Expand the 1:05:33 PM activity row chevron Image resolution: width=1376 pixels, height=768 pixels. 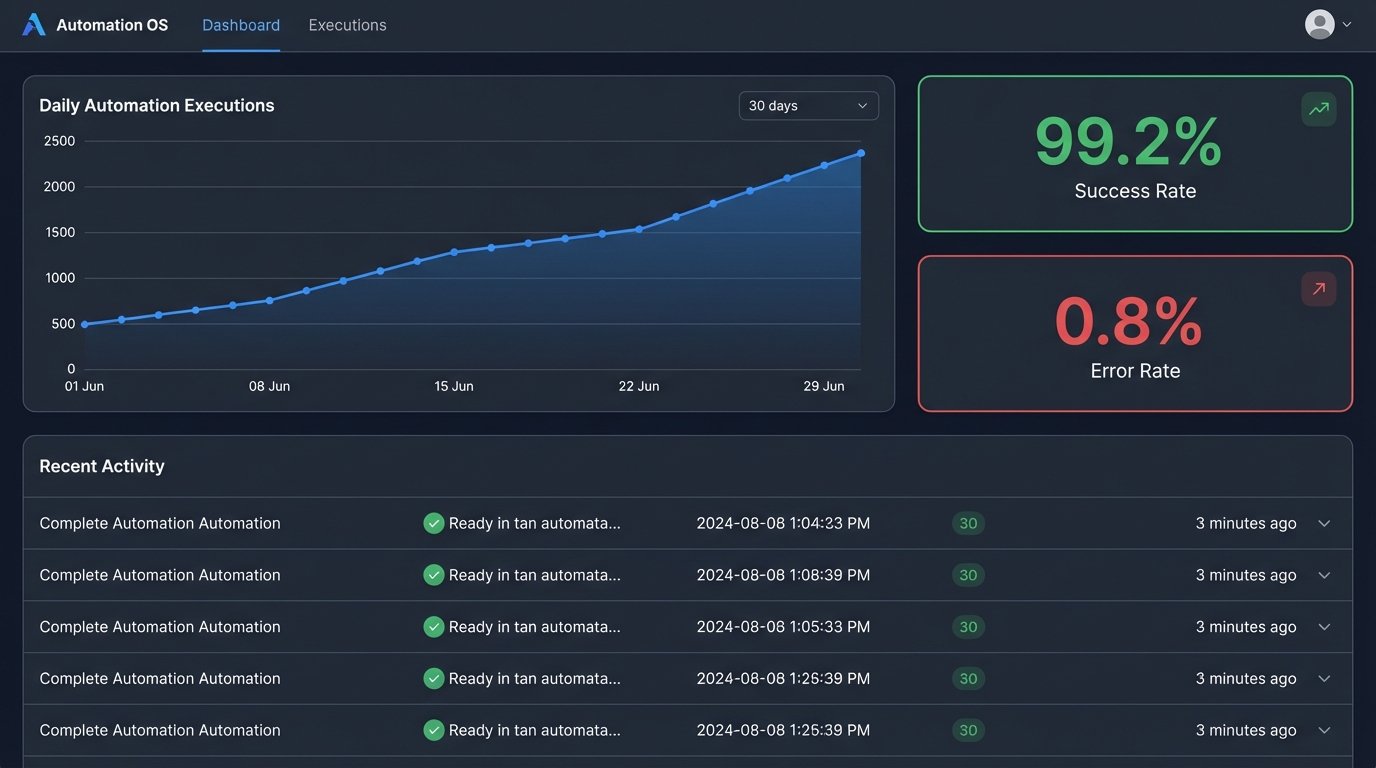tap(1324, 627)
